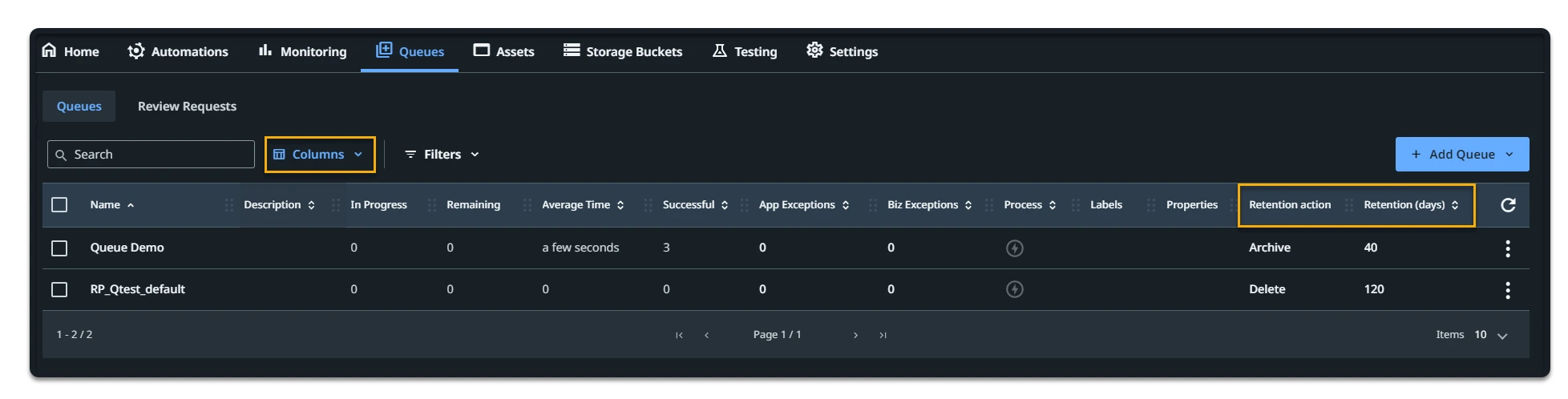
Task: Click the 'a few seconds' average time cell
Action: coord(580,248)
